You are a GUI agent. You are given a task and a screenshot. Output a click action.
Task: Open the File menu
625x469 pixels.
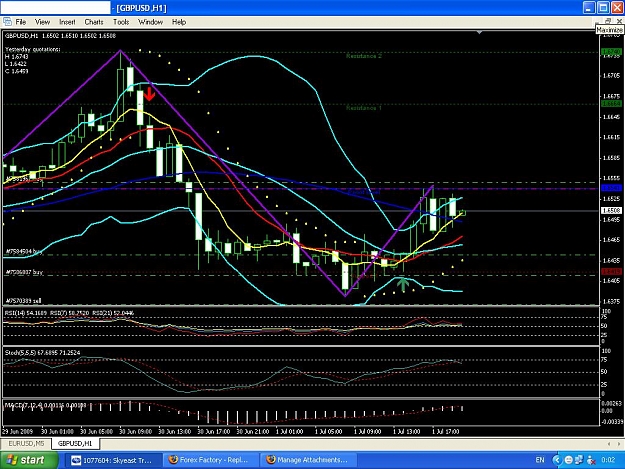[20, 22]
